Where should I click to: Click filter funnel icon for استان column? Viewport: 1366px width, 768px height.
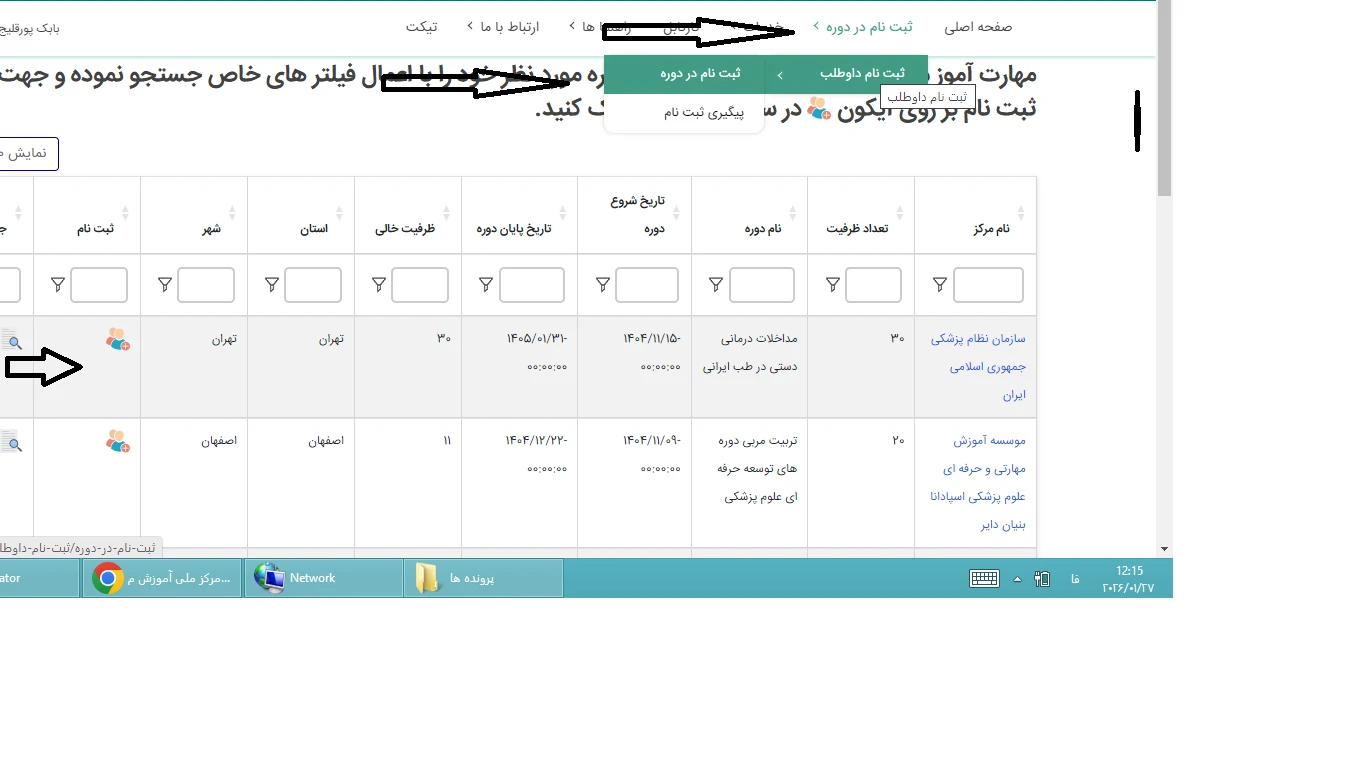coord(272,285)
